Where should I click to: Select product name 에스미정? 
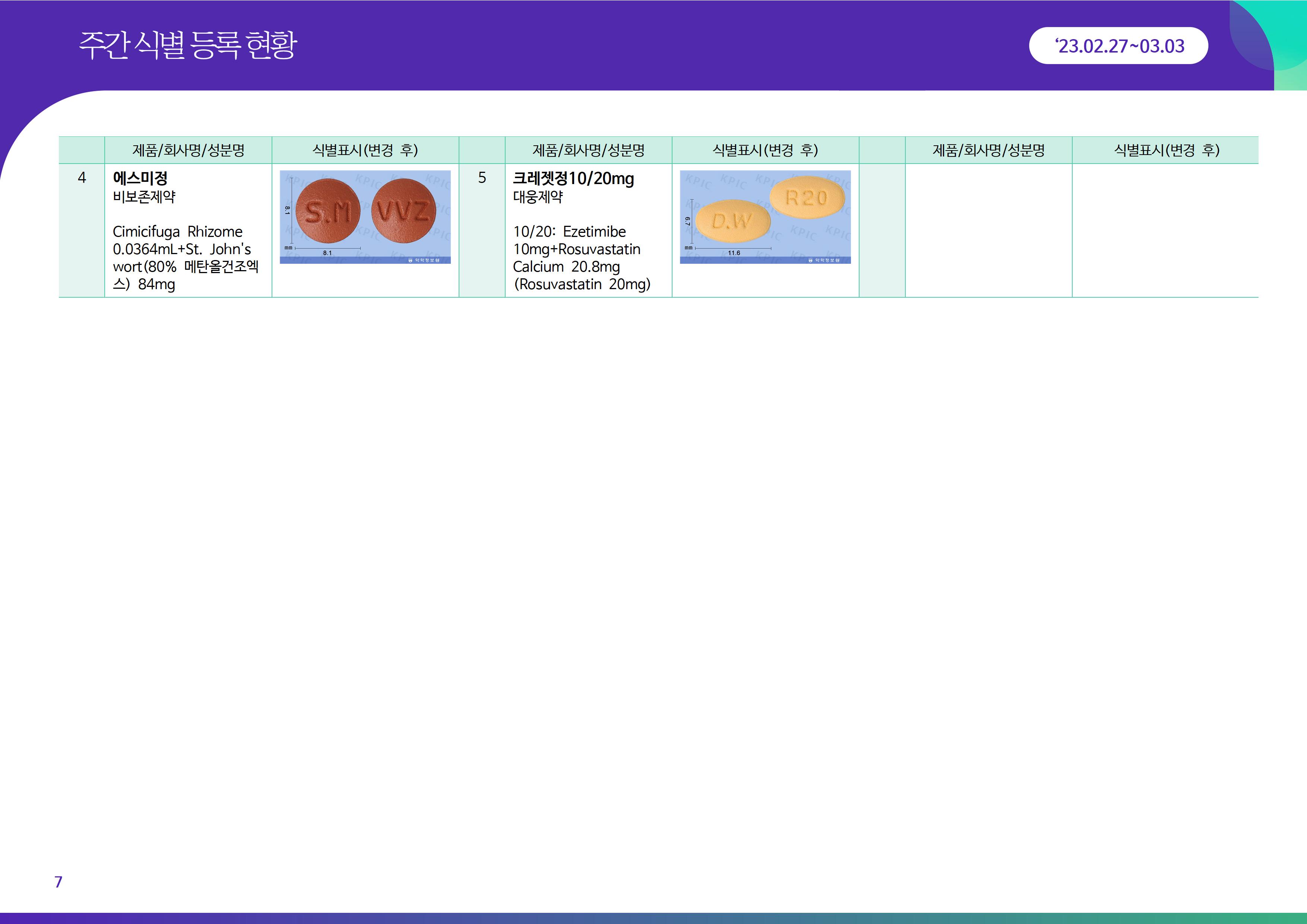coord(140,178)
